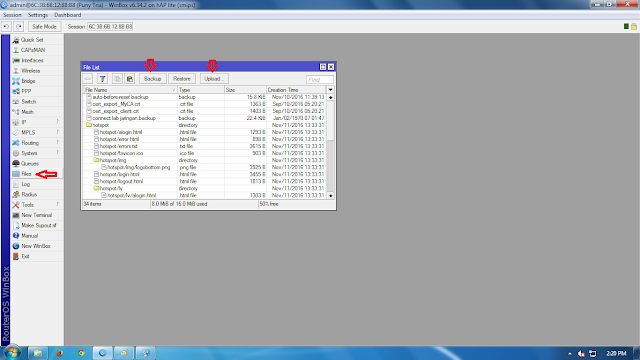Open the column chooser dropdown arrow
Screen dimensions: 640x360
coord(330,90)
